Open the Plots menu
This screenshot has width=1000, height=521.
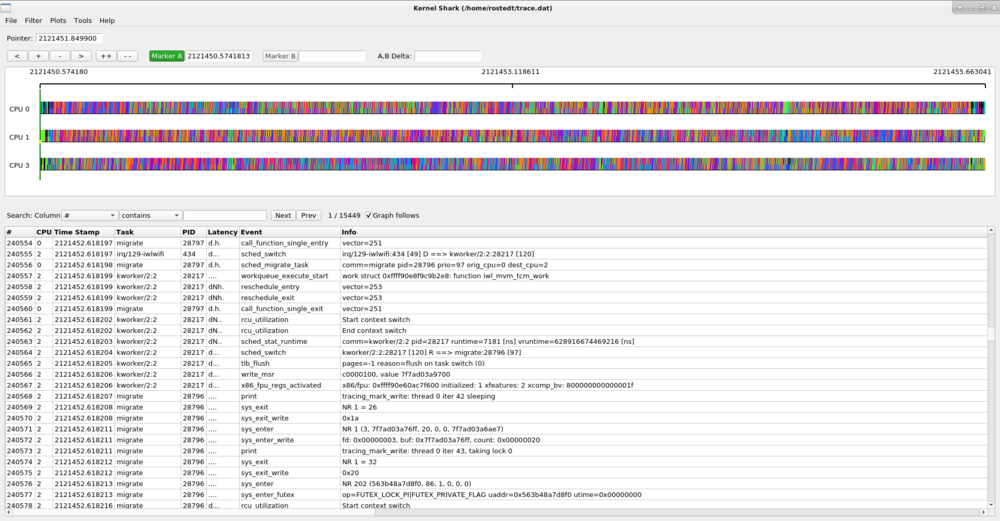(x=58, y=20)
